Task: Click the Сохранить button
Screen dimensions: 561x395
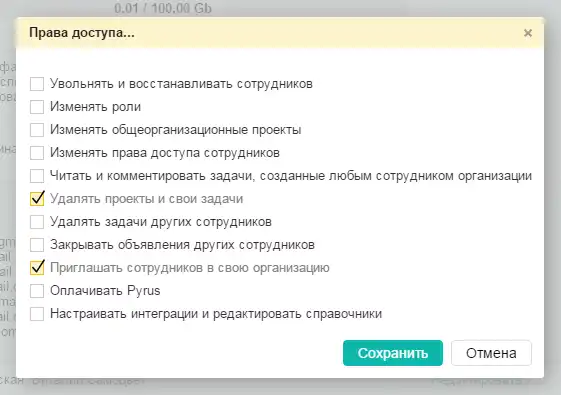Action: (x=392, y=353)
